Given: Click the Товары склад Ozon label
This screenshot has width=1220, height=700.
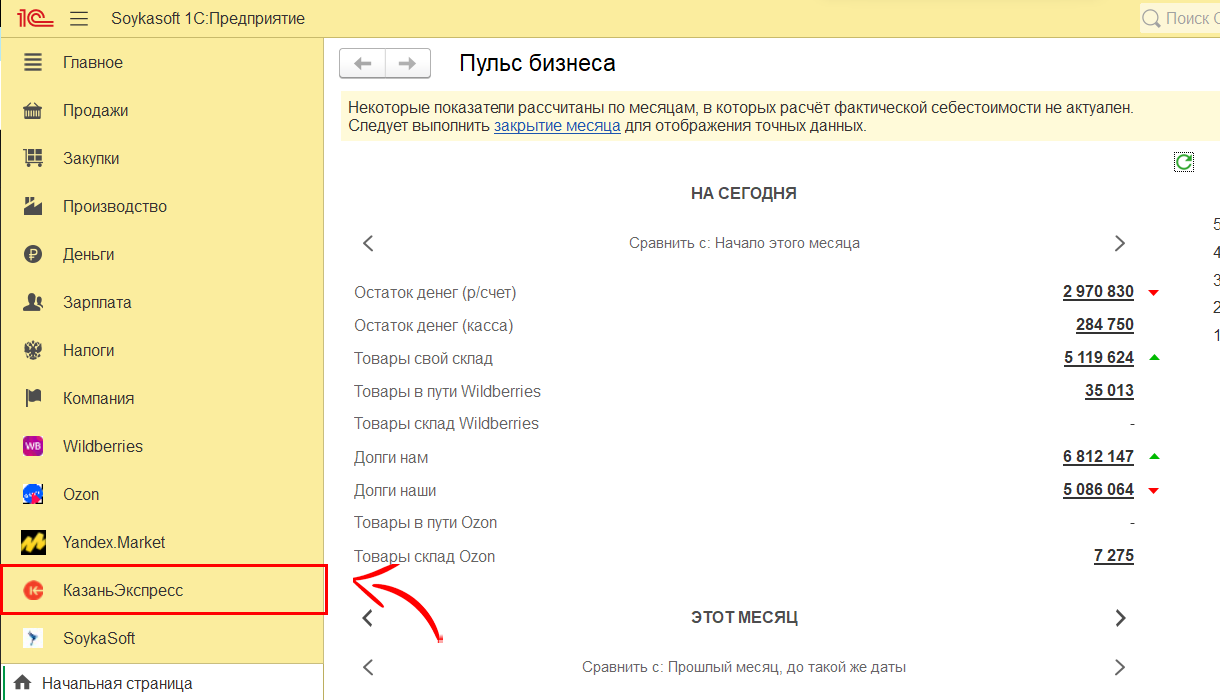Looking at the screenshot, I should tap(424, 556).
